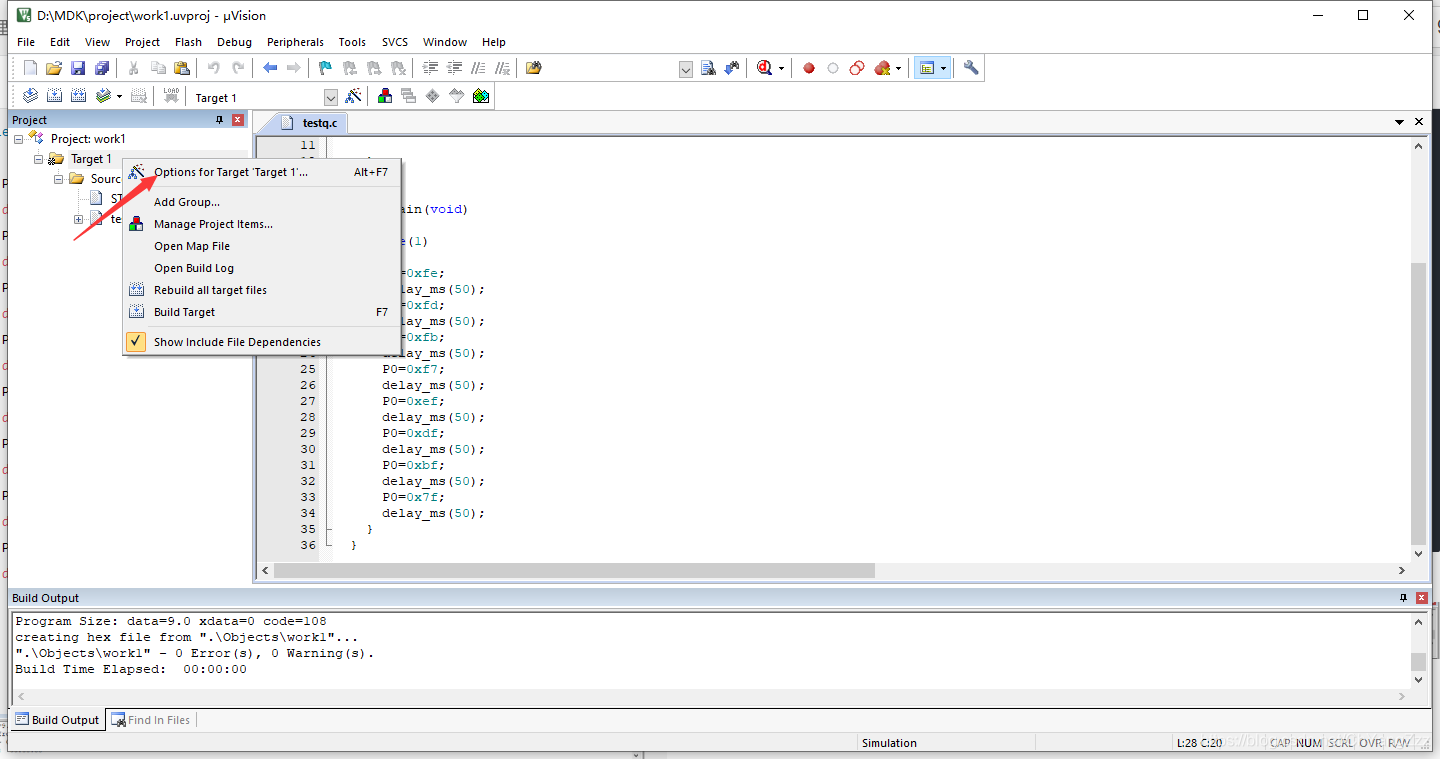
Task: Open Target Options magic wand toolbar icon
Action: pyautogui.click(x=353, y=96)
